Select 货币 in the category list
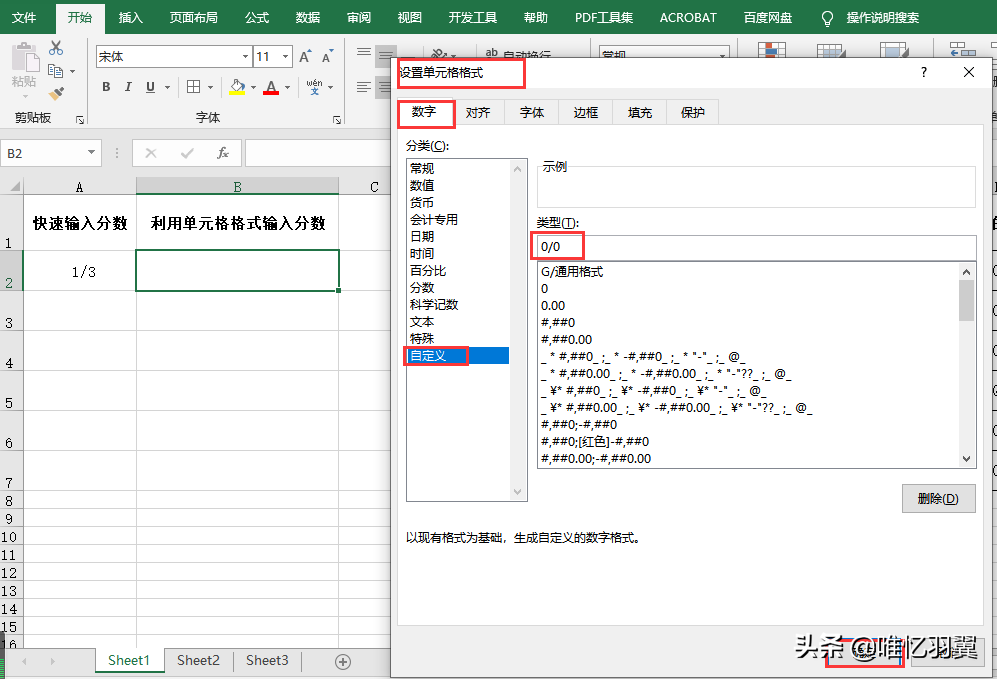 click(458, 203)
